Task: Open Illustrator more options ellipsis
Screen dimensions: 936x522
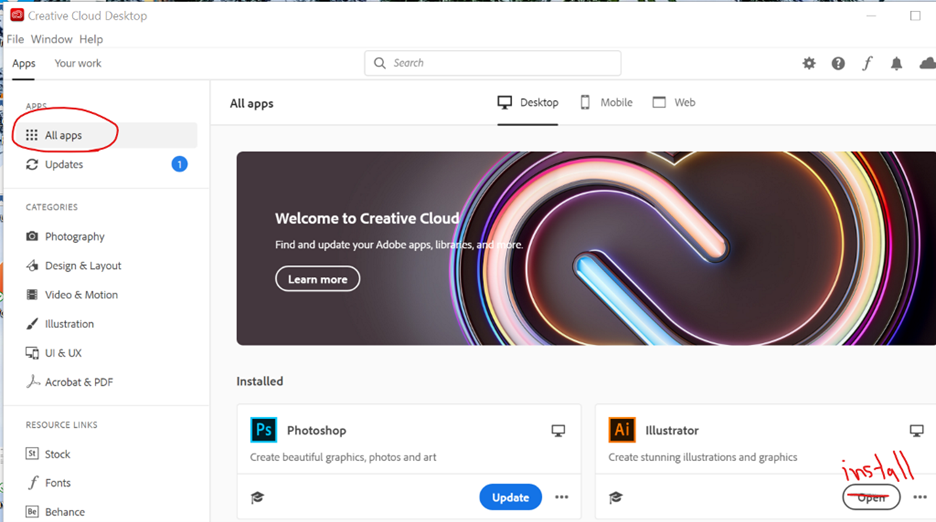Action: point(920,497)
